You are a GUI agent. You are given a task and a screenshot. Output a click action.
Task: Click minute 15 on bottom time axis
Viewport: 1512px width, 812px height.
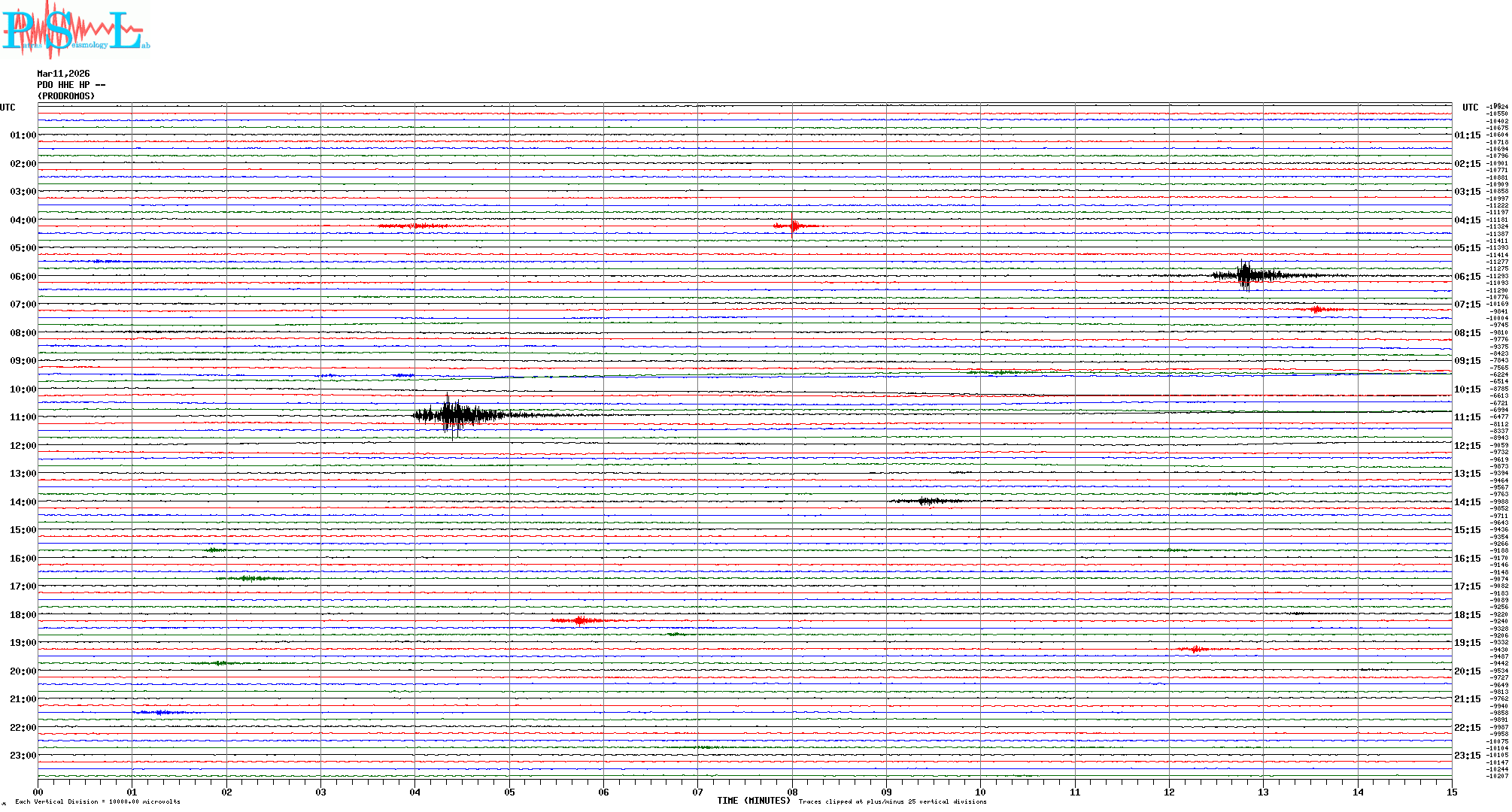[x=1451, y=792]
